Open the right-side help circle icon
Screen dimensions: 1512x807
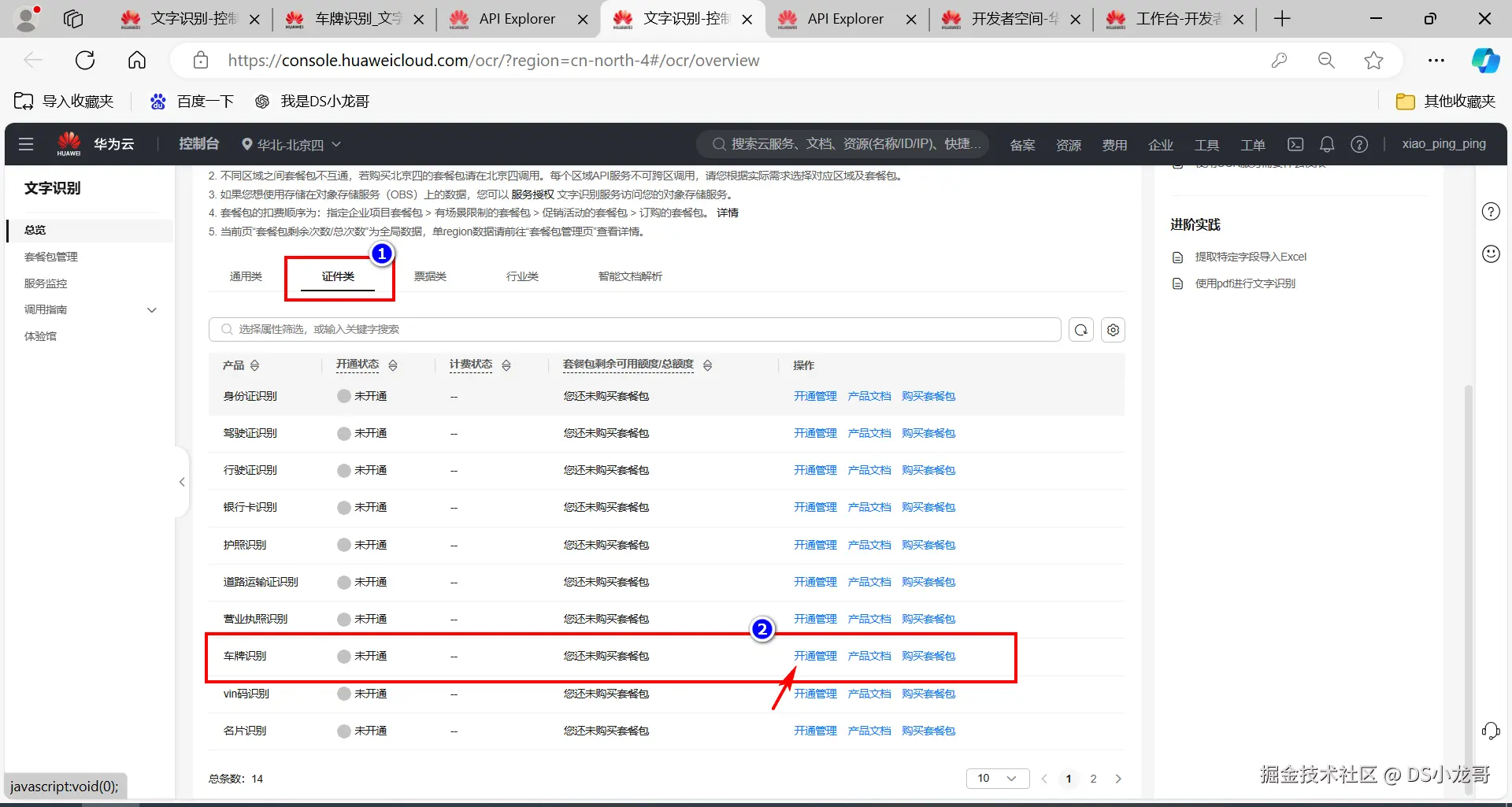(1491, 211)
